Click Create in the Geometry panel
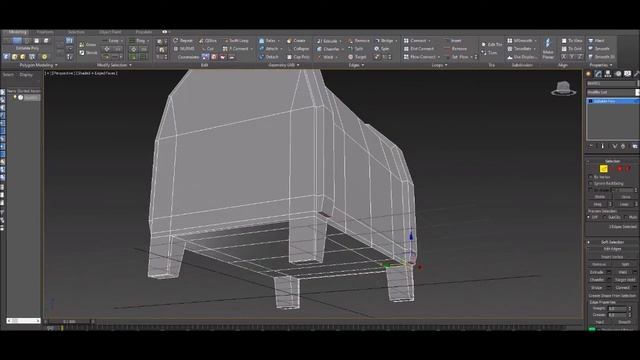Screen dimensions: 640x360 296,41
